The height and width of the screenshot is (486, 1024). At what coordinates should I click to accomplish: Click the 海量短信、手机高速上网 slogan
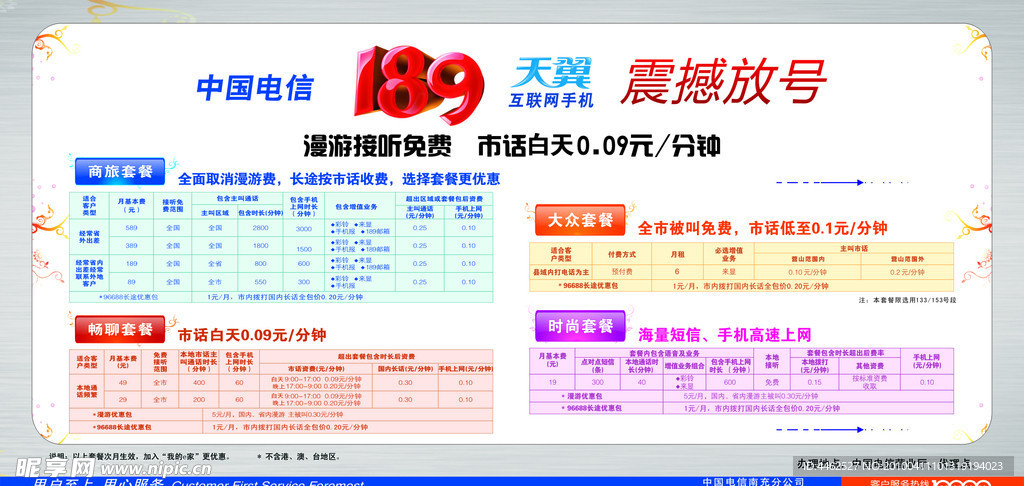[x=724, y=334]
